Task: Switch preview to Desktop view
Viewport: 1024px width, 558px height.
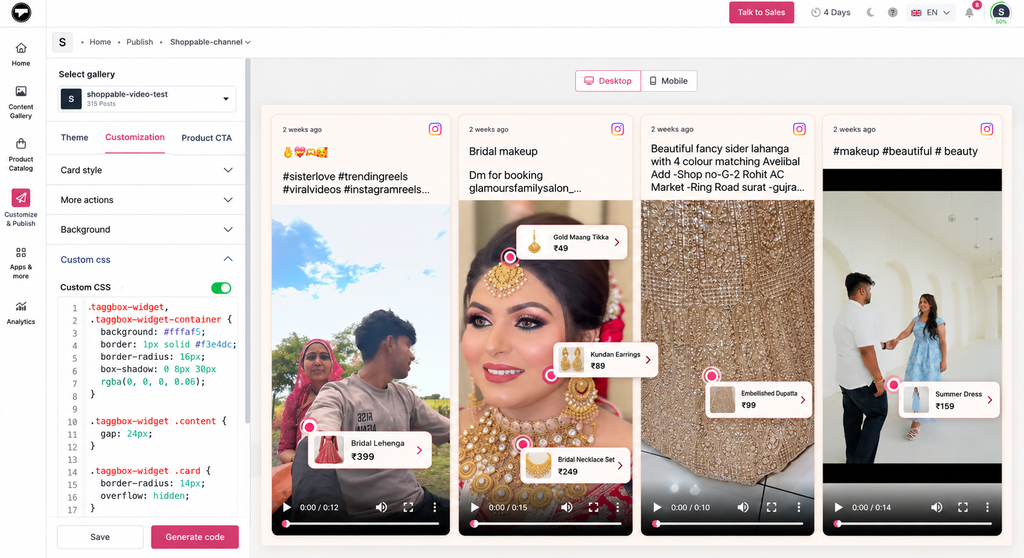Action: point(608,81)
